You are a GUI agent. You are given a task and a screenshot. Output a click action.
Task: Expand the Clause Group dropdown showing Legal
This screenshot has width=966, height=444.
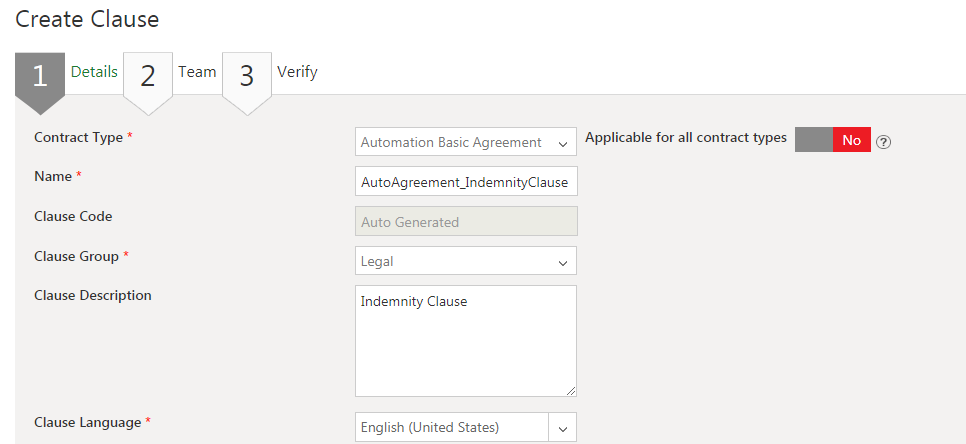(466, 261)
